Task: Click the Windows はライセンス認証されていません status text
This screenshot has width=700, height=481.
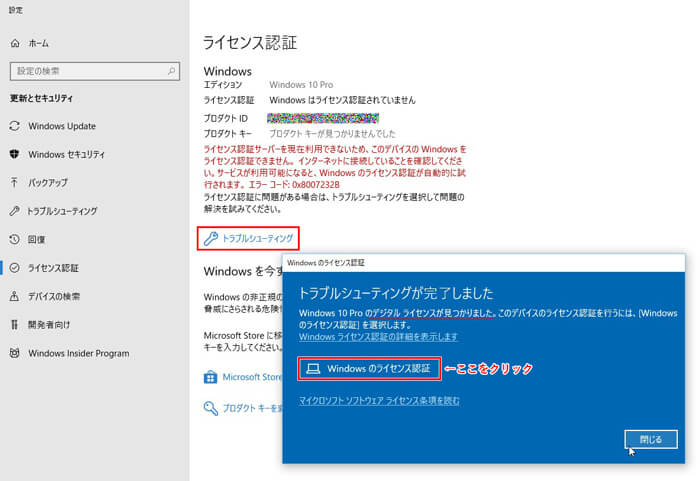Action: [x=342, y=100]
